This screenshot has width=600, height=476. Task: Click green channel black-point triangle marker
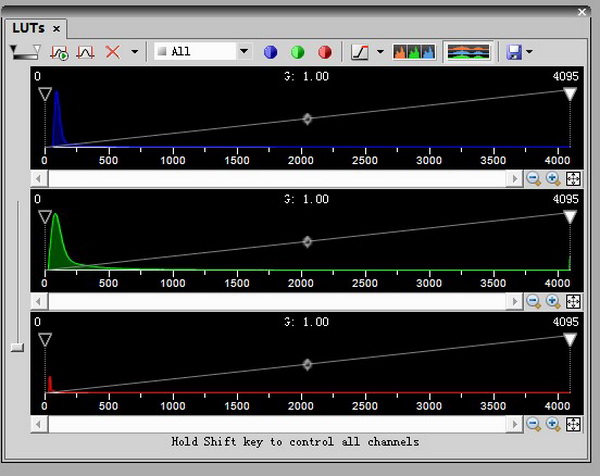45,217
